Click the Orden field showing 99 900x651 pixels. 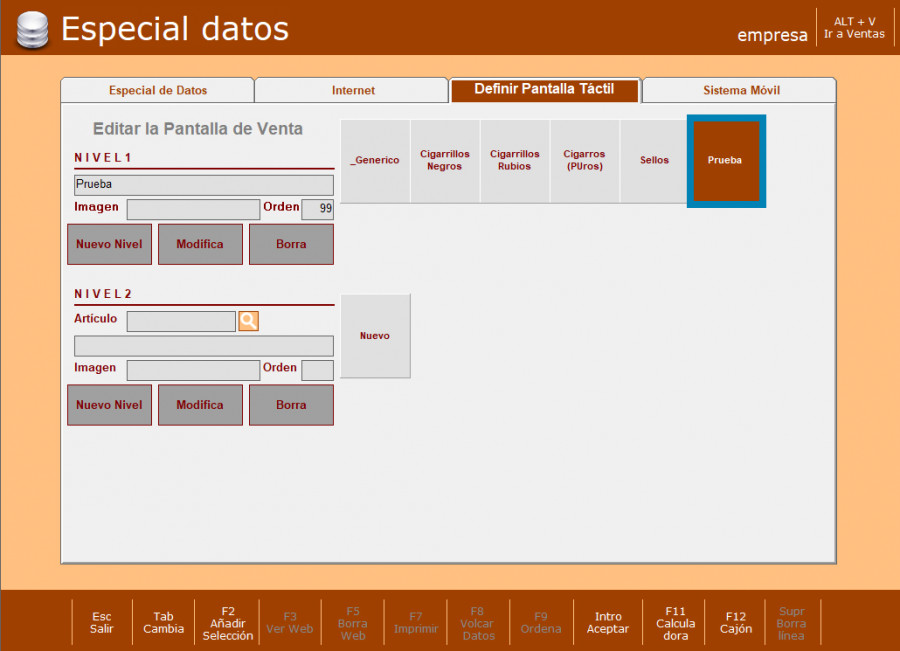317,209
